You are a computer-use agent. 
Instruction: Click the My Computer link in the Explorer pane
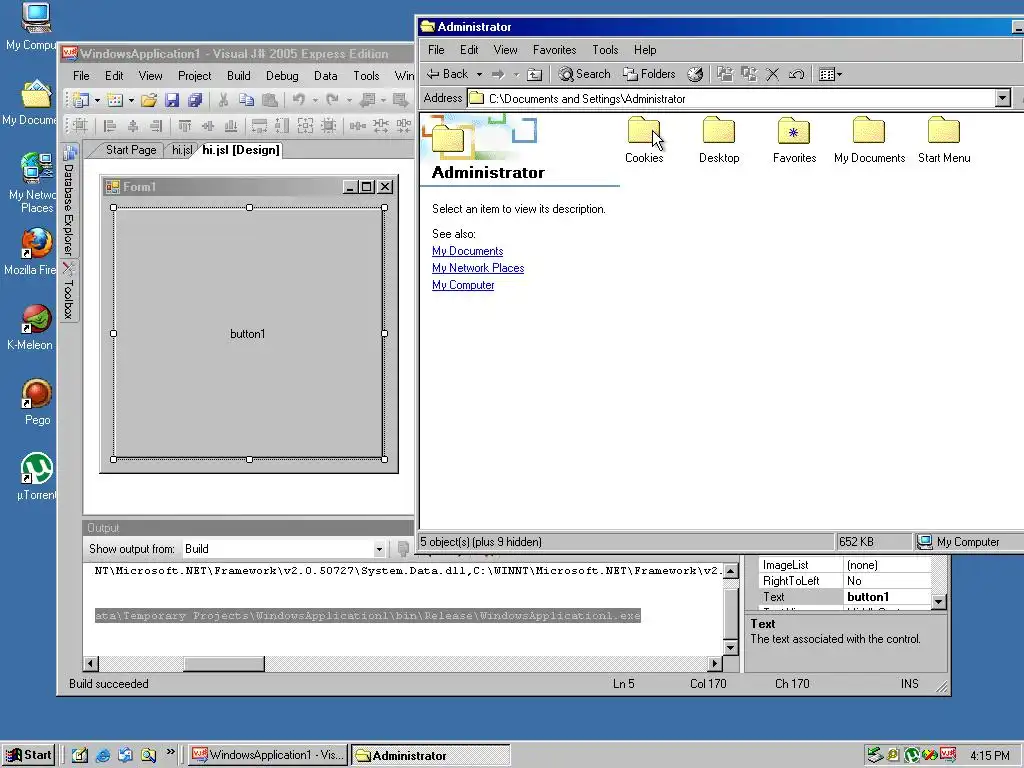click(x=463, y=285)
